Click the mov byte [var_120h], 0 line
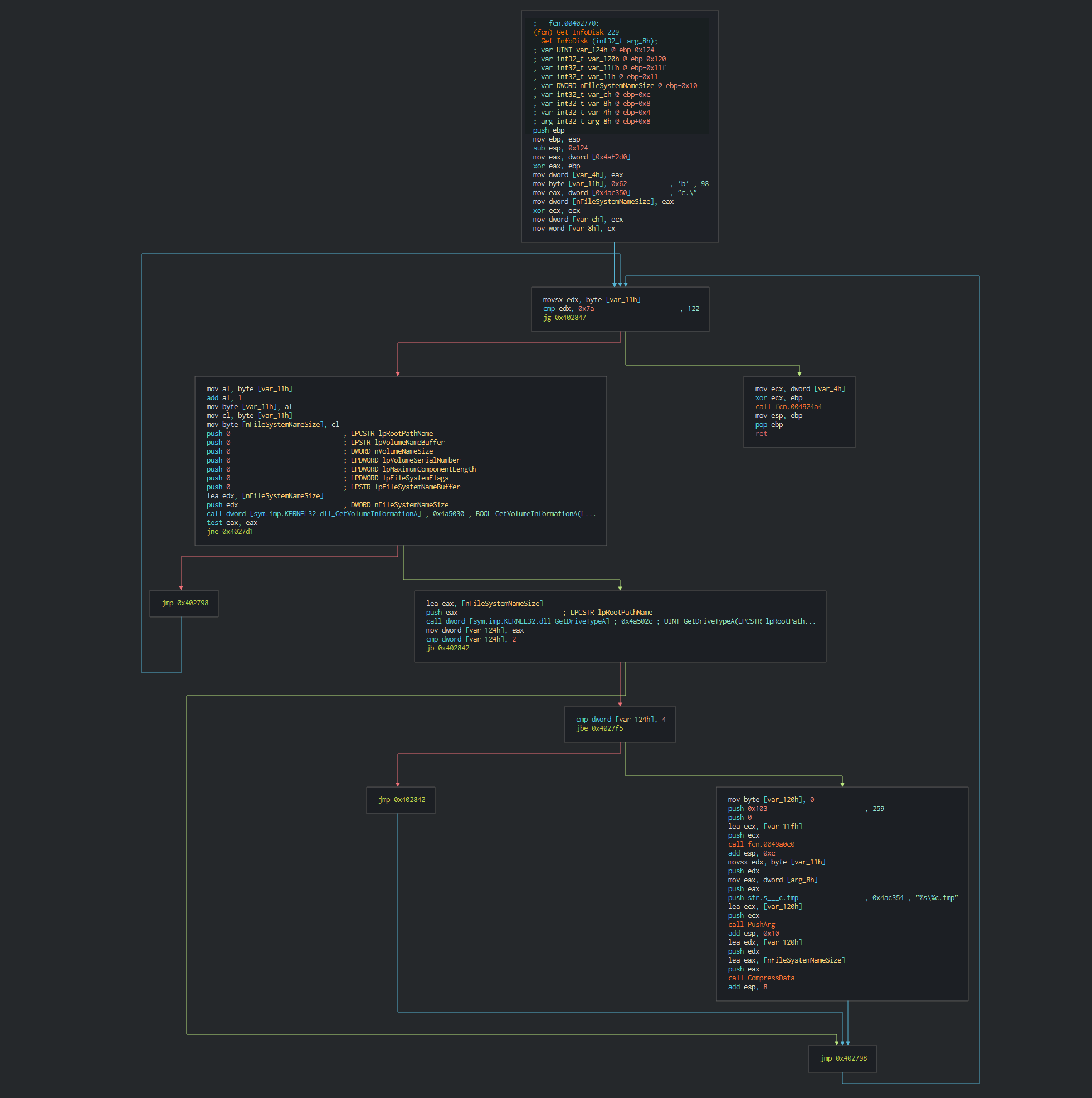This screenshot has height=1098, width=1092. (x=771, y=800)
